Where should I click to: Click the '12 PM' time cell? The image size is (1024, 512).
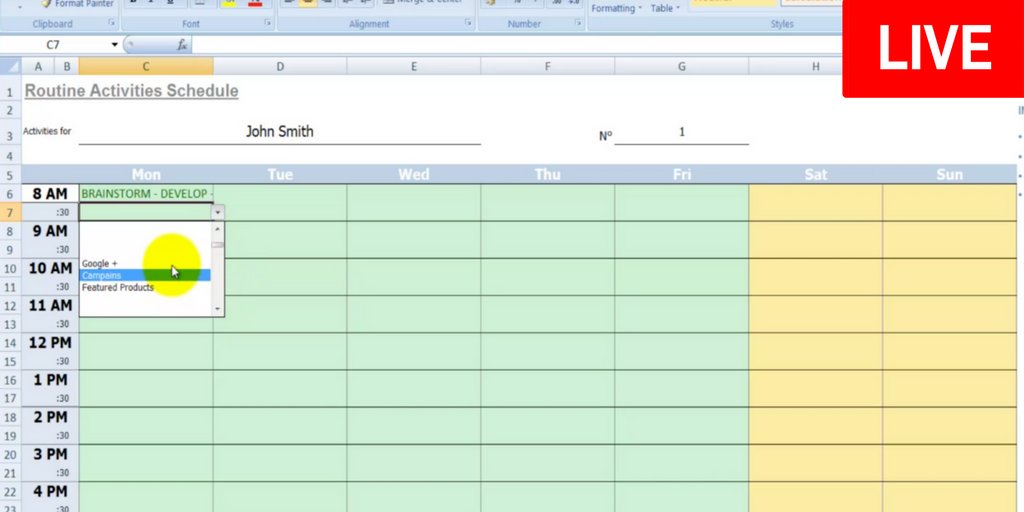tap(50, 343)
